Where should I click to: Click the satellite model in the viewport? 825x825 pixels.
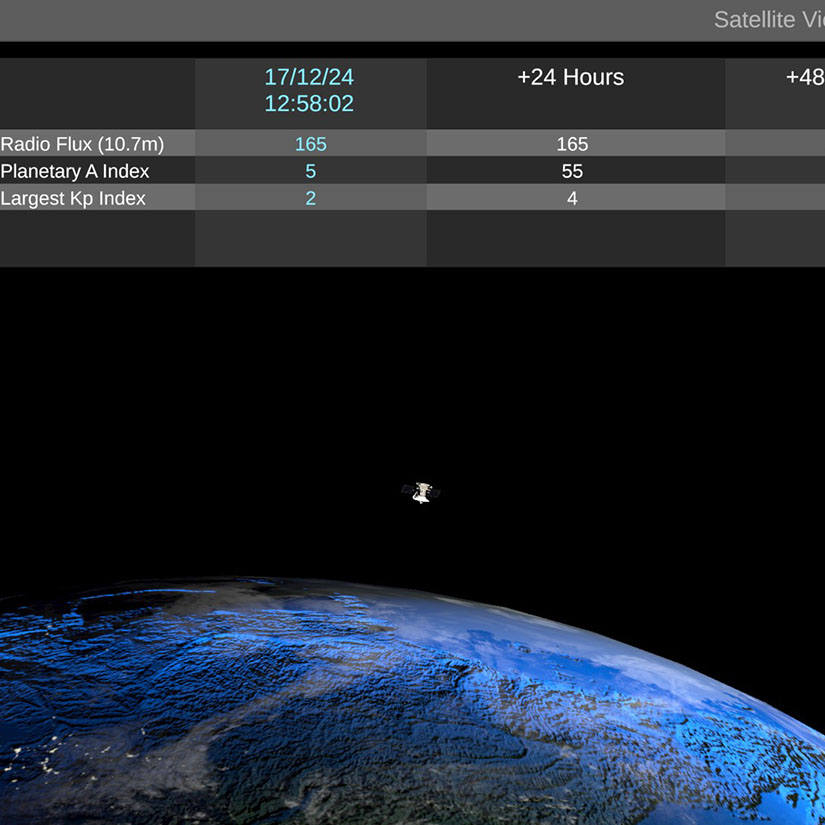[x=421, y=490]
